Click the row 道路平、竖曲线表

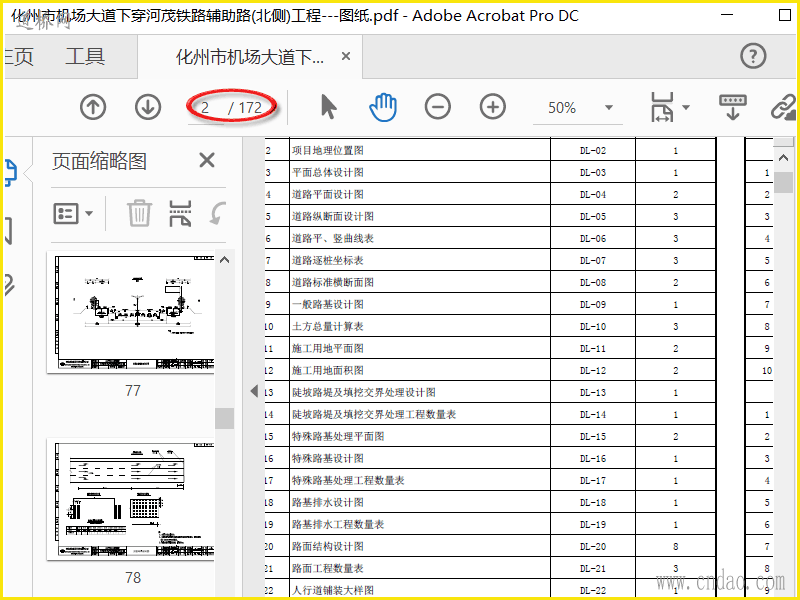tap(490, 238)
